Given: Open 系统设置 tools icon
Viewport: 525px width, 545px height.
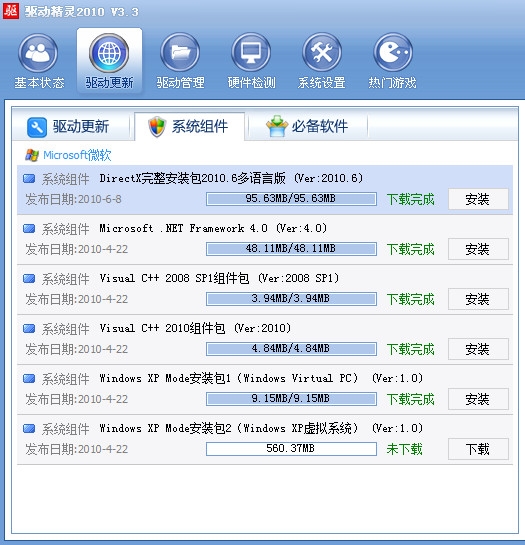Looking at the screenshot, I should pos(322,53).
